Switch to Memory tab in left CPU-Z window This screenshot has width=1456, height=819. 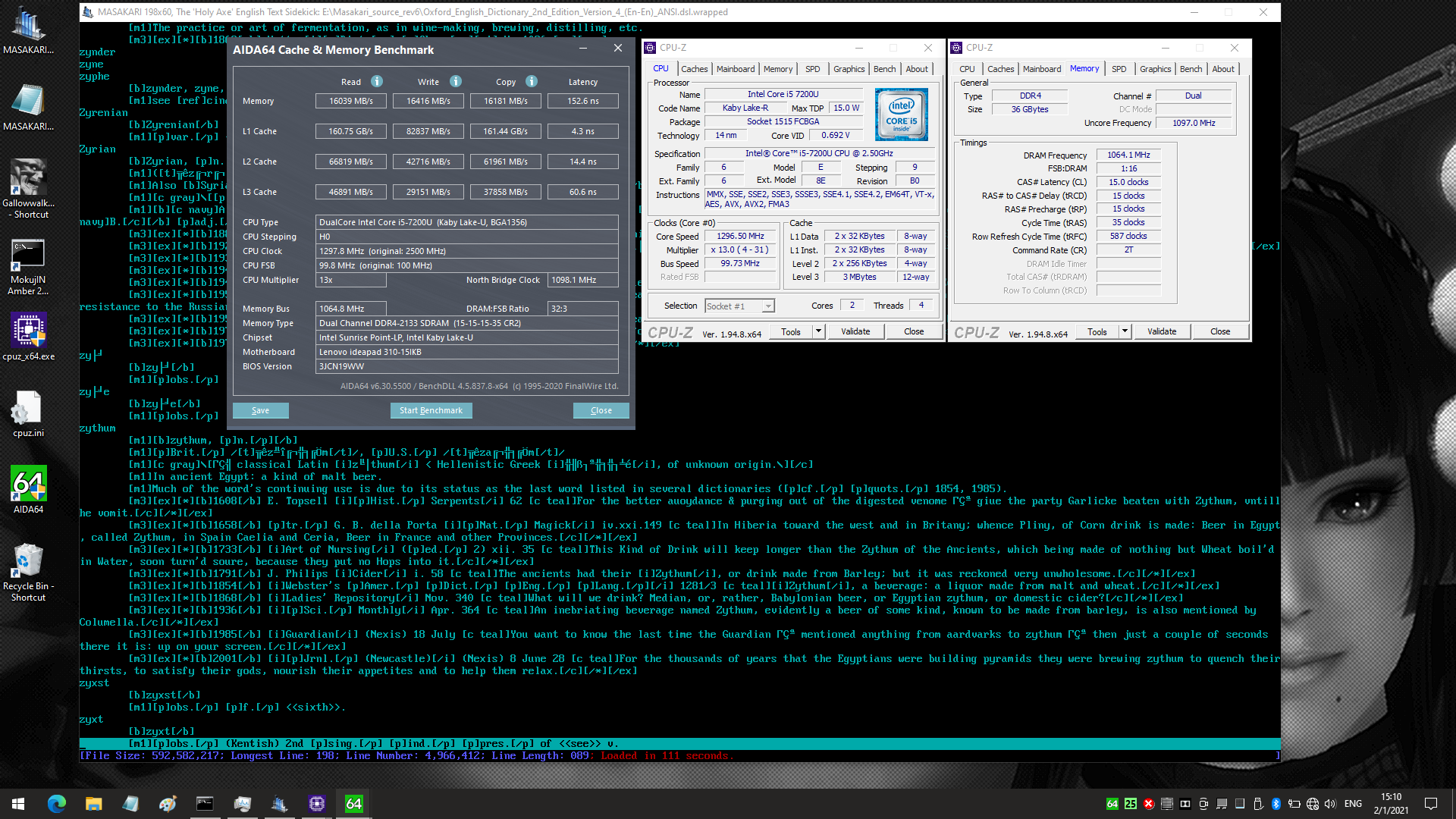tap(778, 69)
